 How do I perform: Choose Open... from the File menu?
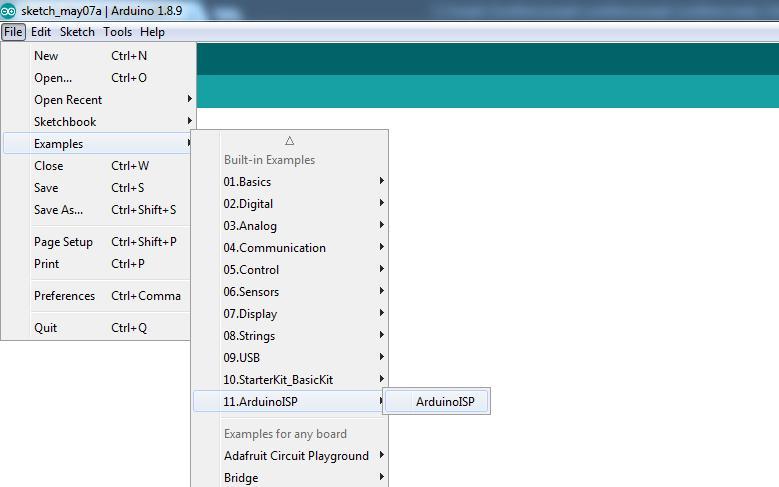pyautogui.click(x=97, y=78)
